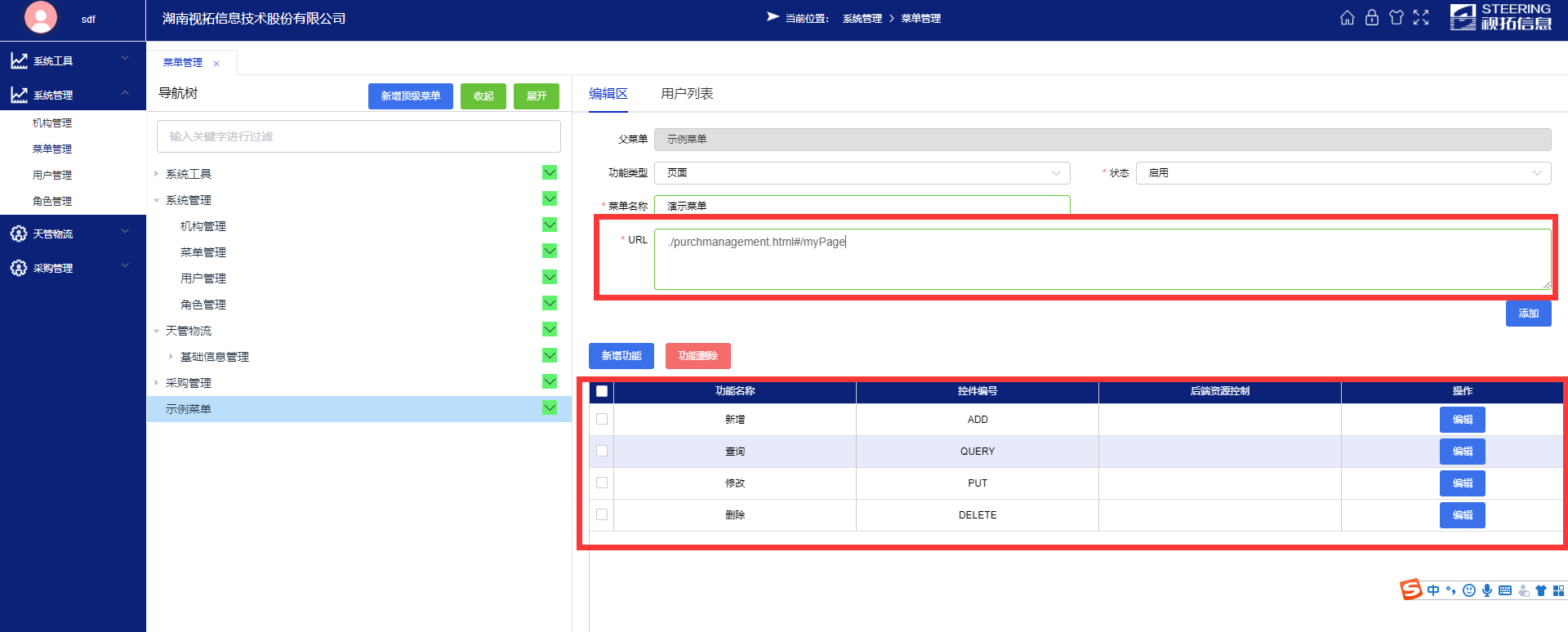Switch to the 用户列表 tab
The image size is (1568, 632).
686,94
